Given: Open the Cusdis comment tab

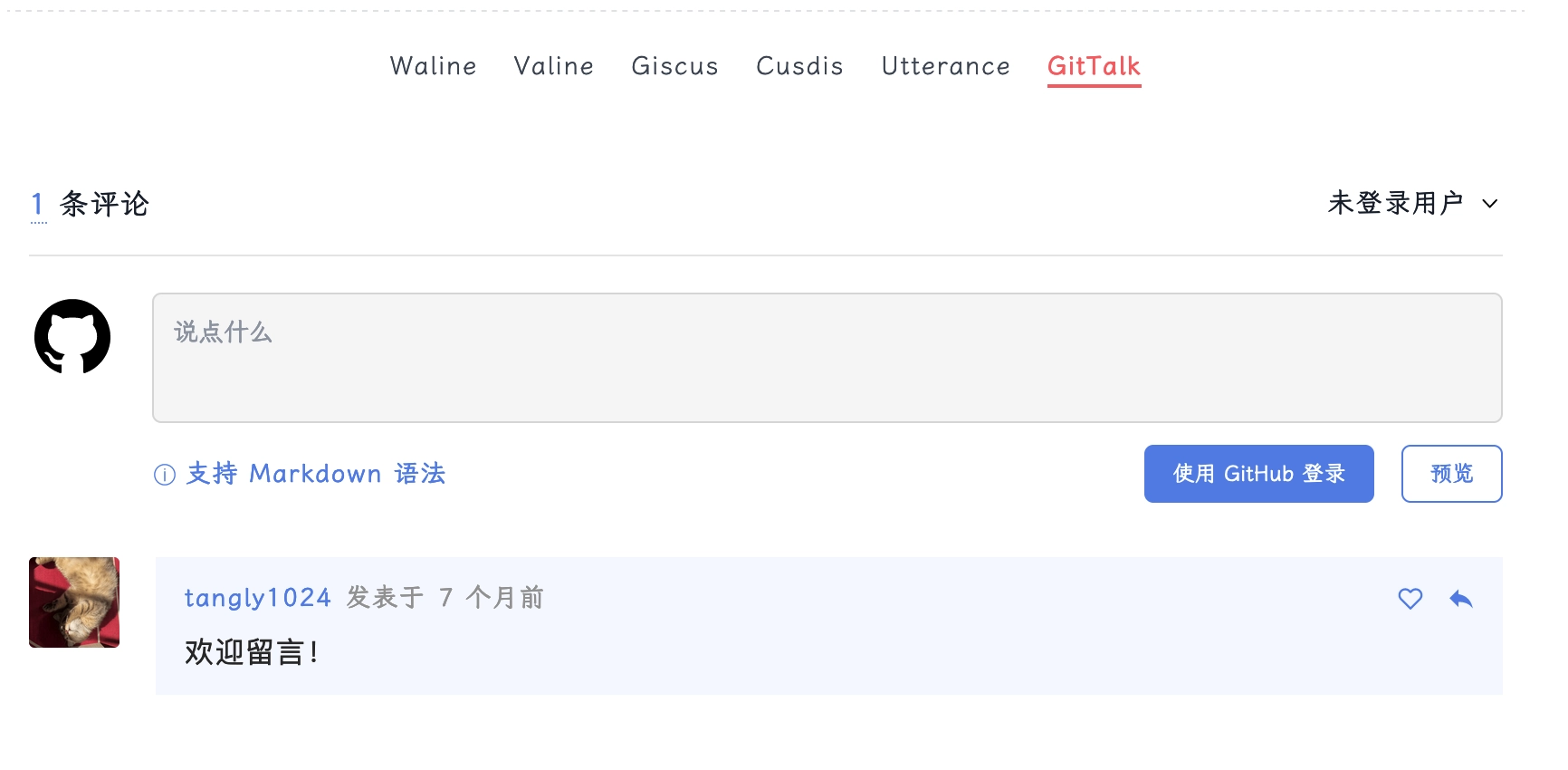Looking at the screenshot, I should (800, 66).
